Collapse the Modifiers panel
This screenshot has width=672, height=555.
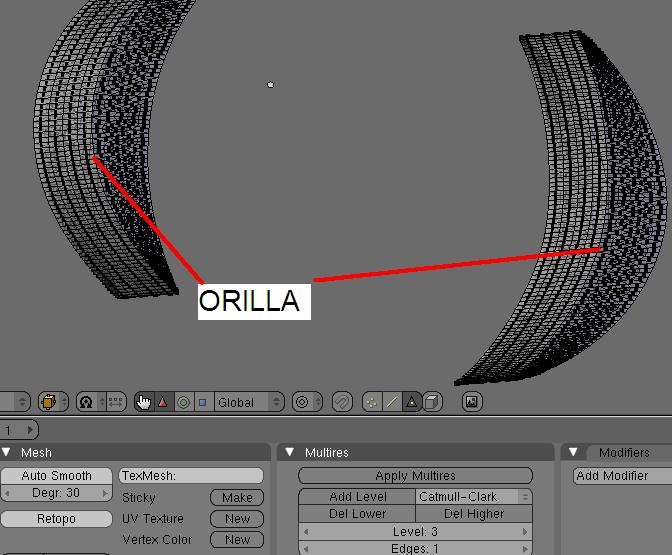point(573,452)
